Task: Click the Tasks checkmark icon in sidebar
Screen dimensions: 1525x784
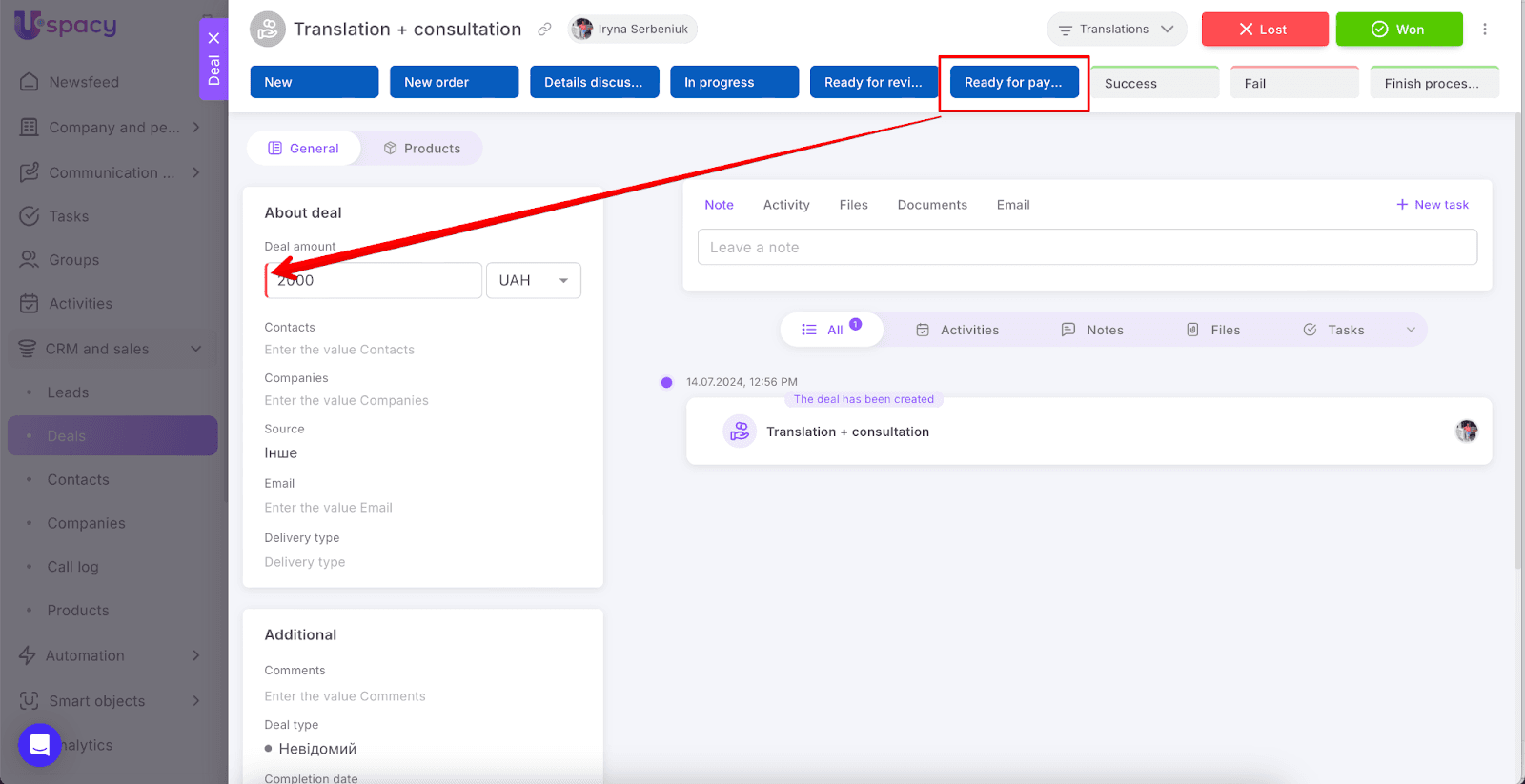Action: [30, 216]
